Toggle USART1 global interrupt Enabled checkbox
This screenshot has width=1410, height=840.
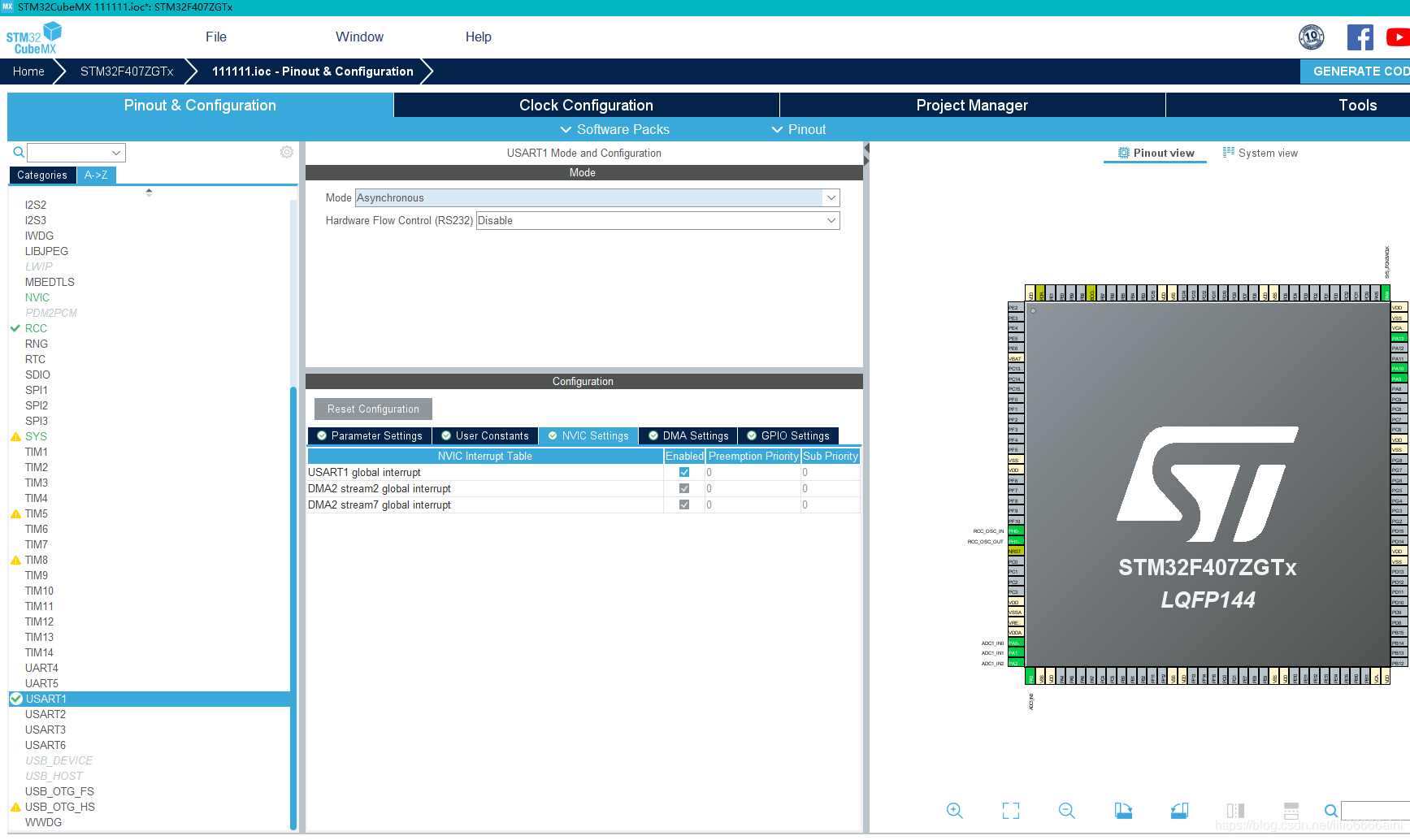[x=684, y=472]
